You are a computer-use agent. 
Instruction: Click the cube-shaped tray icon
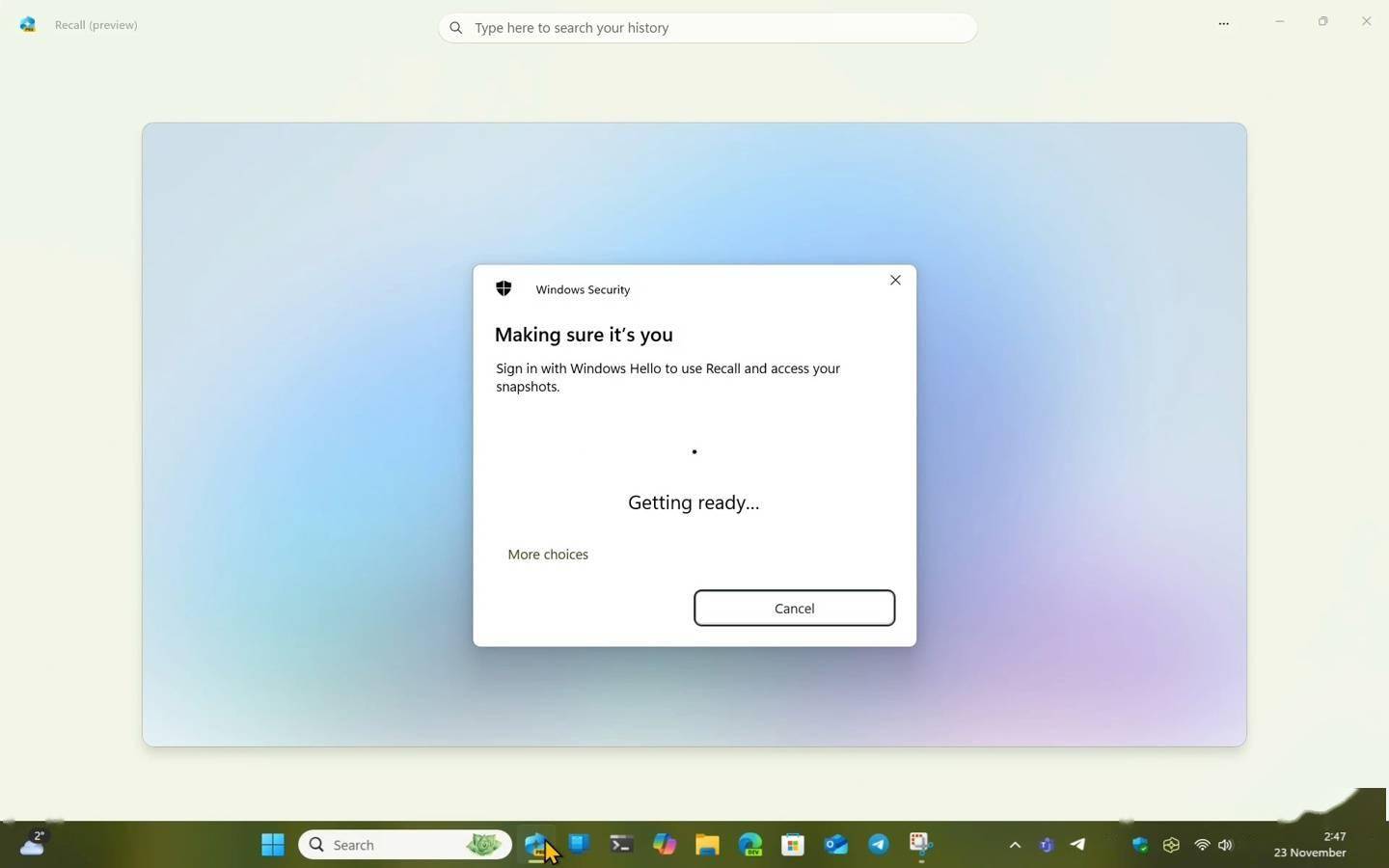pyautogui.click(x=1171, y=845)
